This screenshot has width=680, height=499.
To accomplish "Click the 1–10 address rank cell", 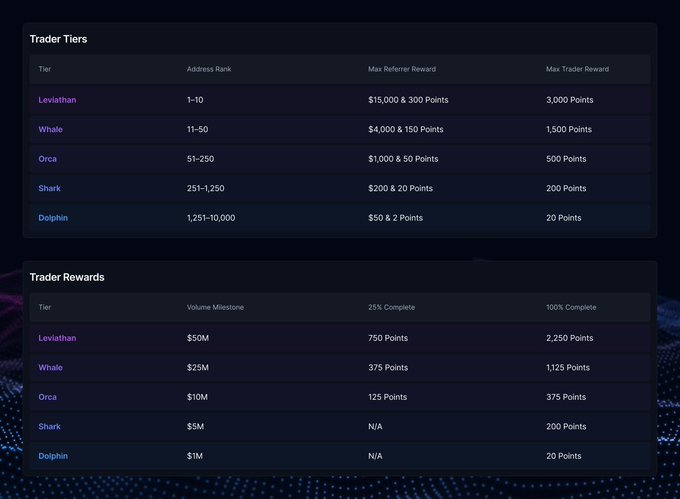I will point(195,100).
